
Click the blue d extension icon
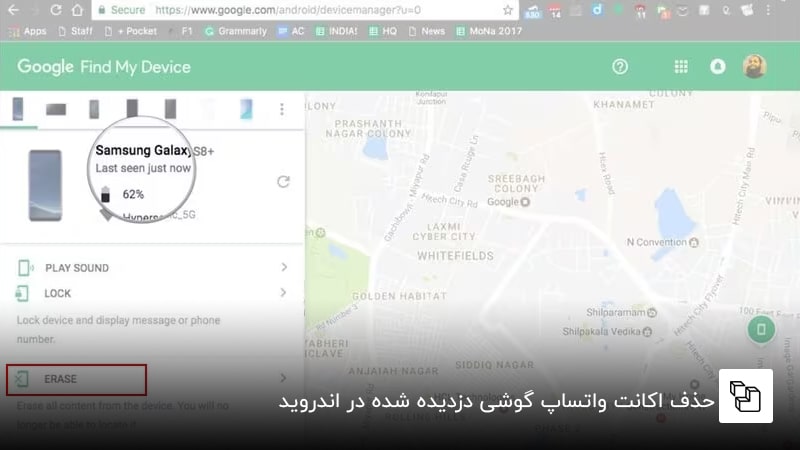597,10
